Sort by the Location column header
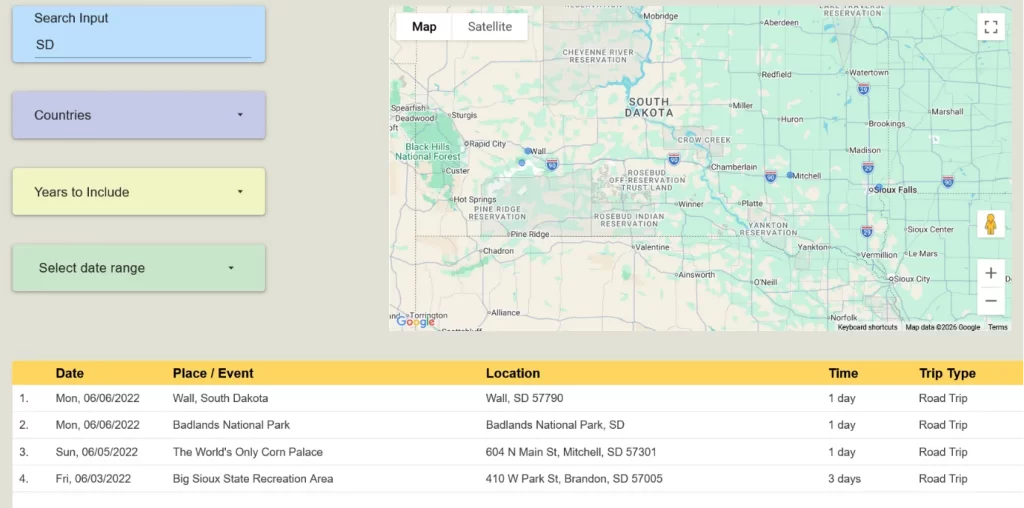This screenshot has width=1024, height=508. pyautogui.click(x=513, y=373)
